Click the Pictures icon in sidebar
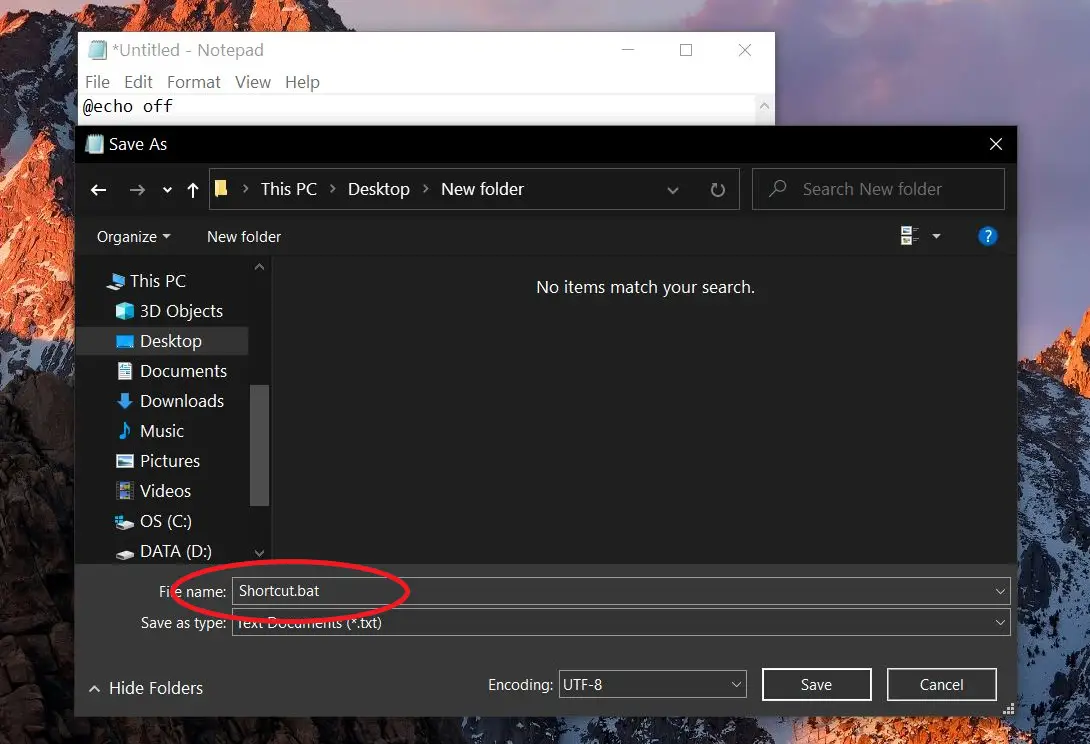The image size is (1090, 744). pyautogui.click(x=124, y=461)
